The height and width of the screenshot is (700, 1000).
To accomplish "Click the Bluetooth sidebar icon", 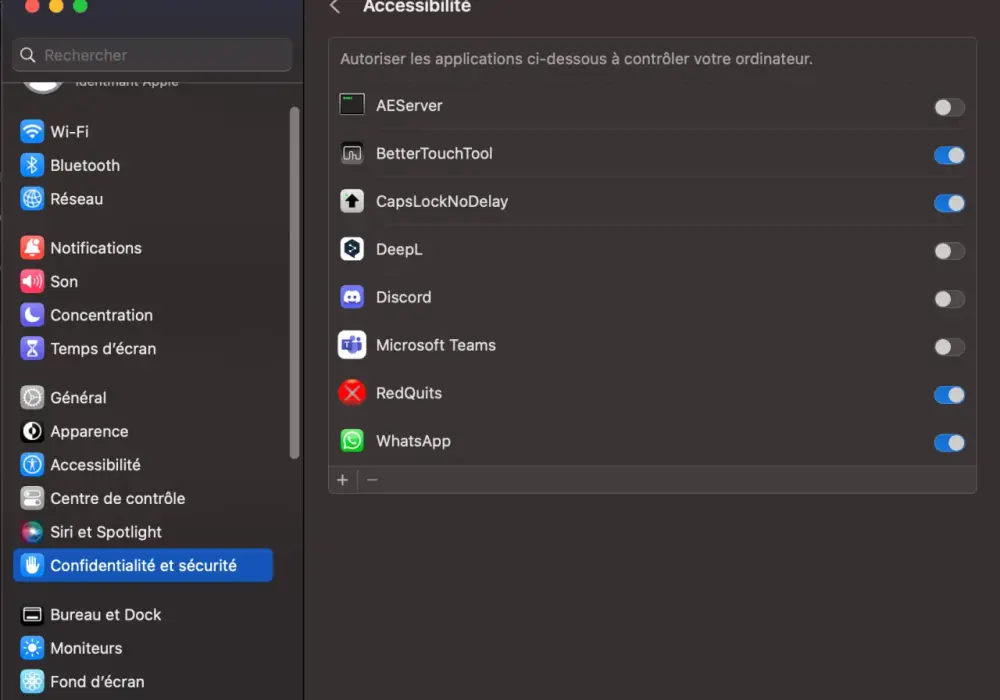I will pyautogui.click(x=32, y=165).
